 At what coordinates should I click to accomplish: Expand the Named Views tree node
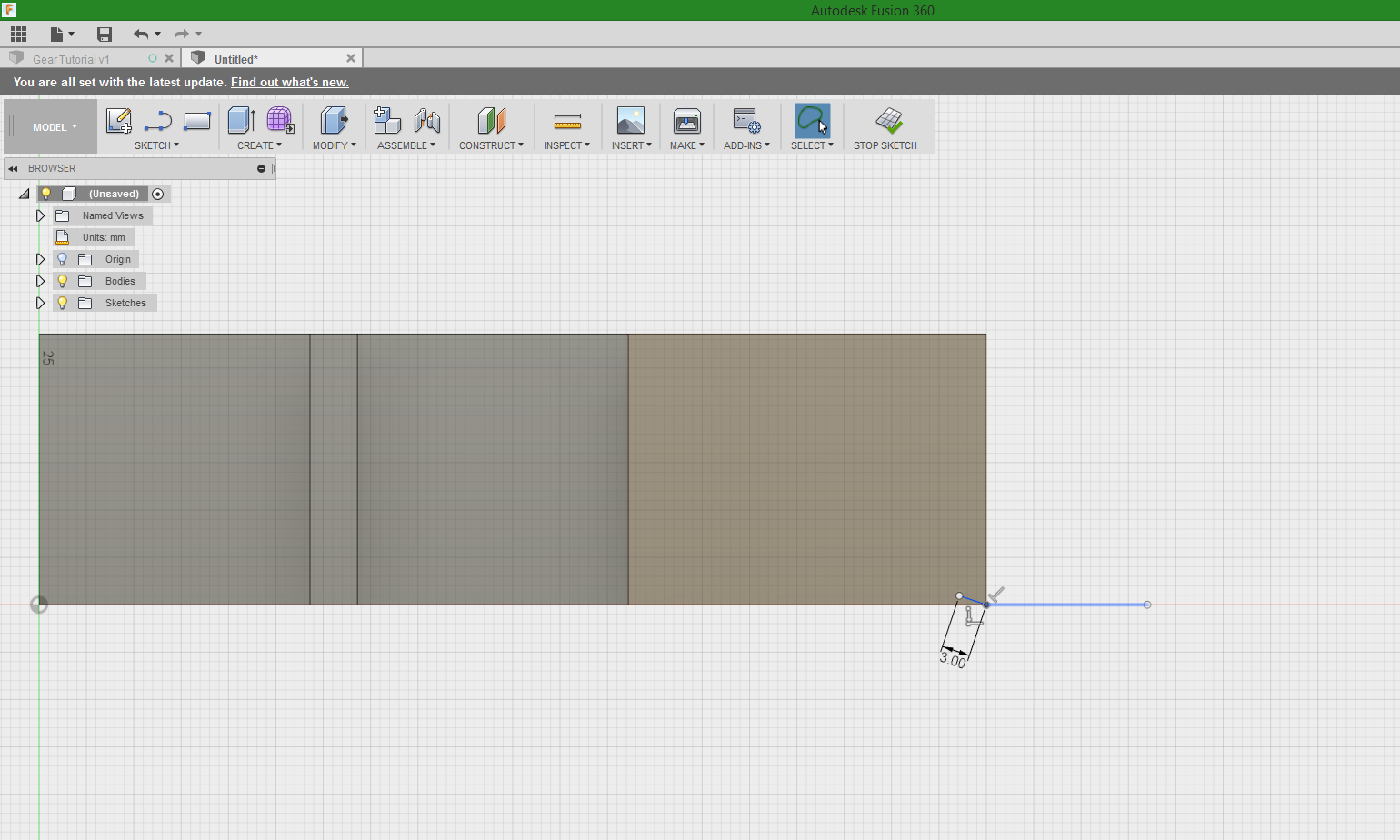(40, 215)
